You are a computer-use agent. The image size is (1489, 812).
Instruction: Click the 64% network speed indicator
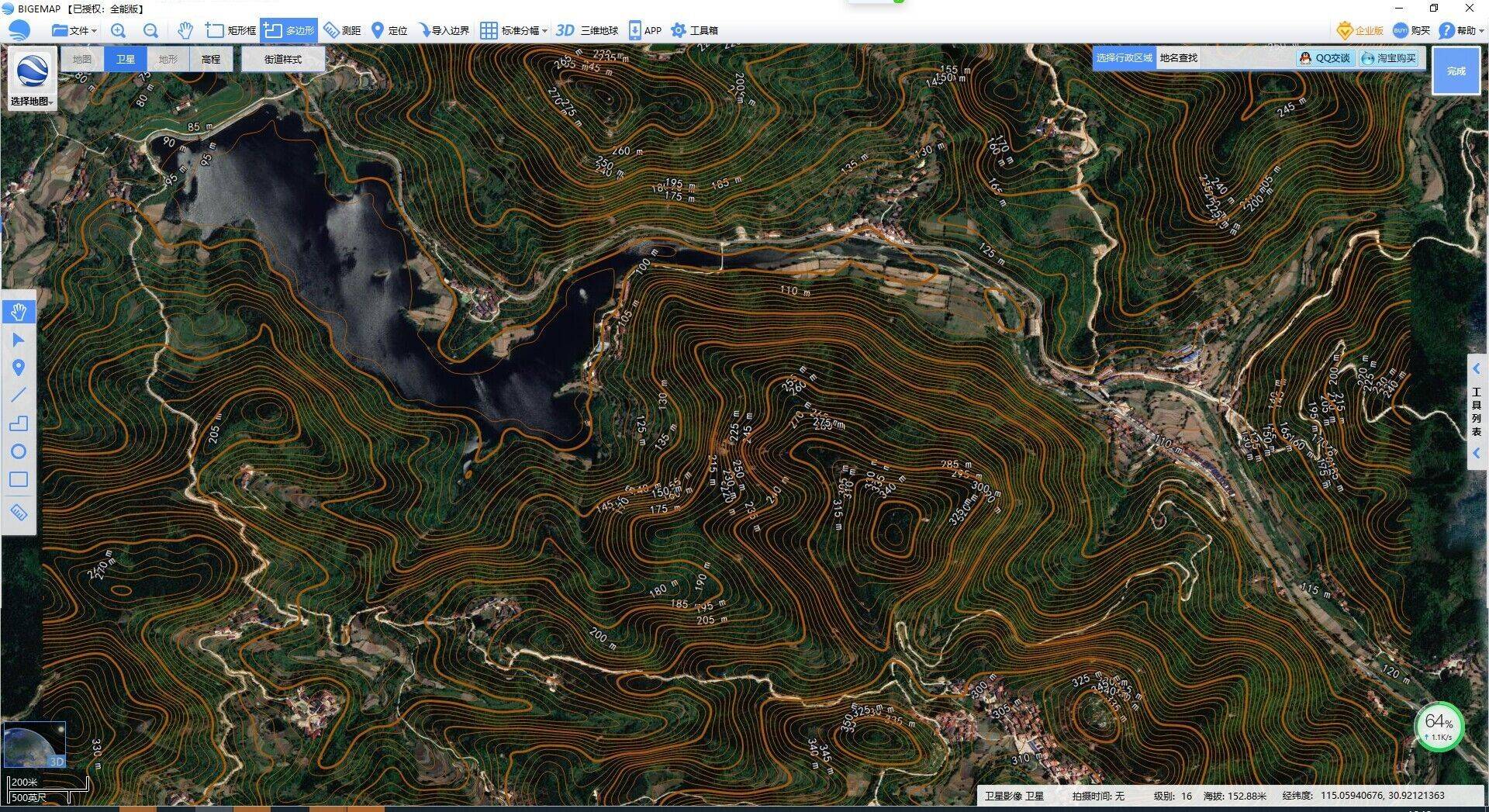tap(1439, 727)
